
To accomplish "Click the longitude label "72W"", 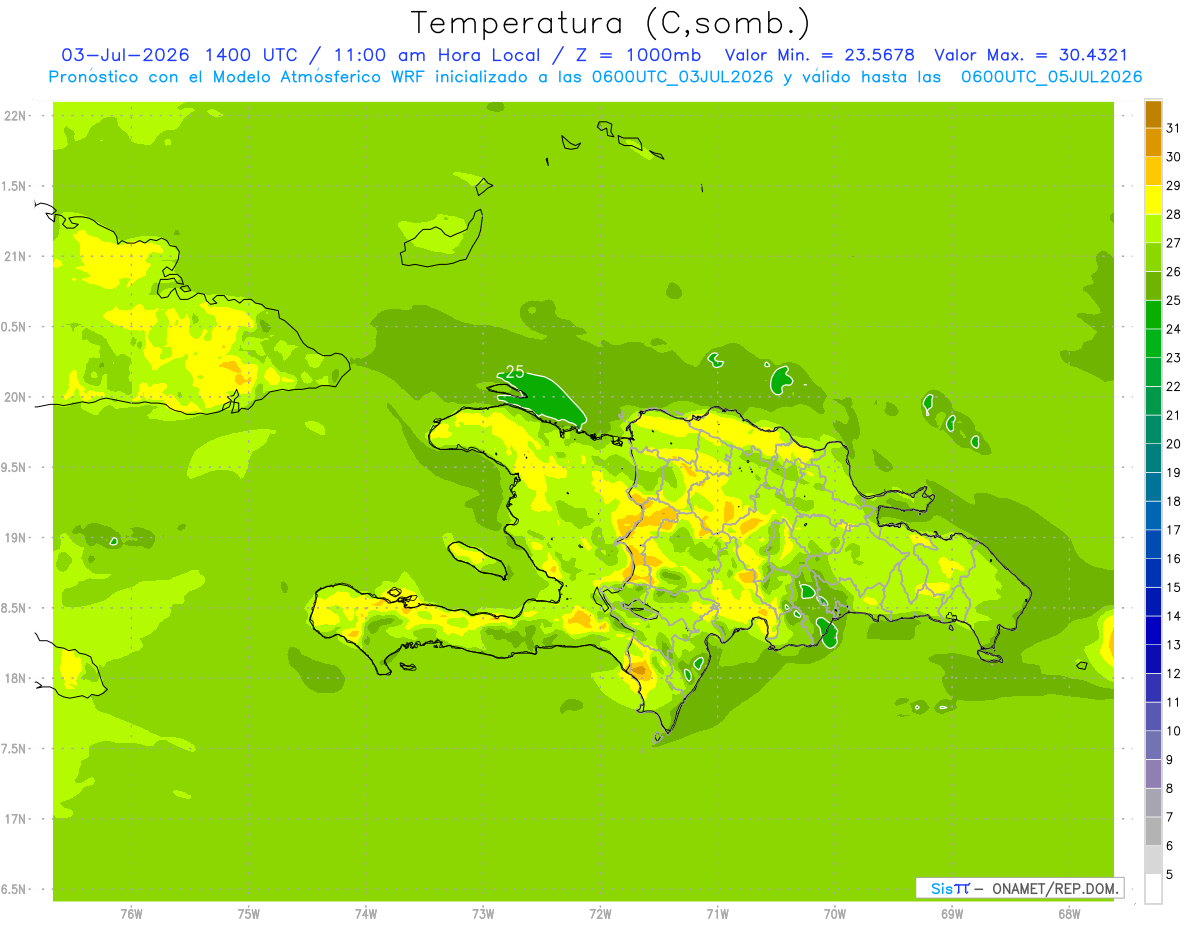I will click(600, 914).
